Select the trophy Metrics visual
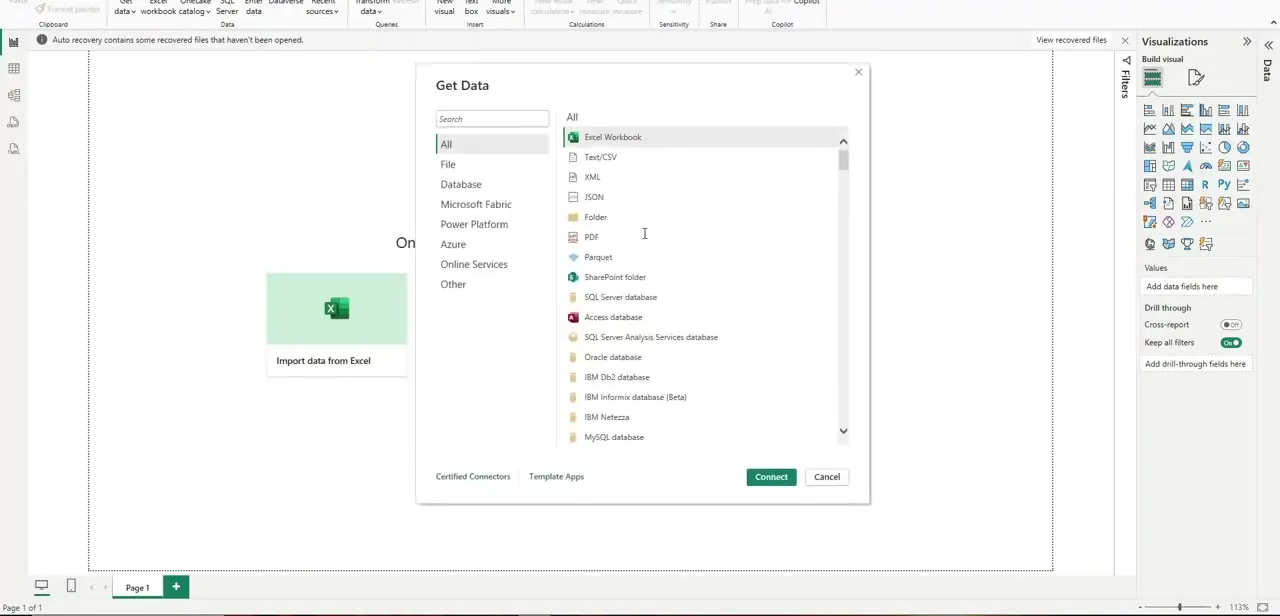This screenshot has height=616, width=1280. (x=1187, y=244)
